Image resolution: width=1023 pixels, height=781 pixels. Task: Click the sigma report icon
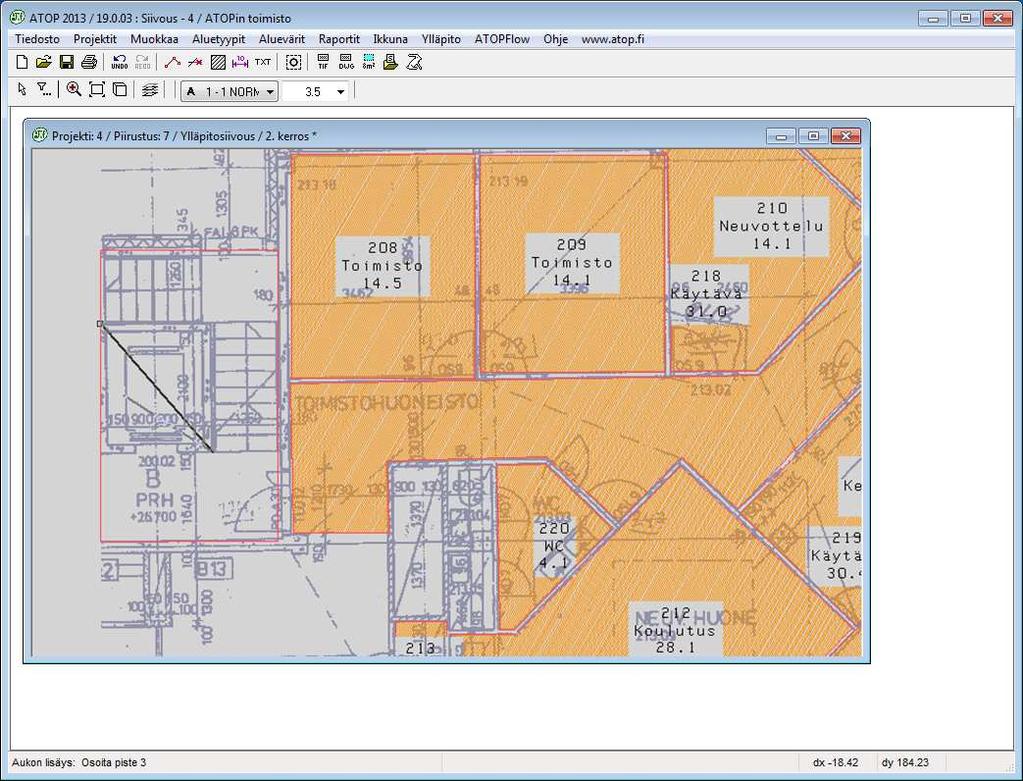(x=414, y=62)
